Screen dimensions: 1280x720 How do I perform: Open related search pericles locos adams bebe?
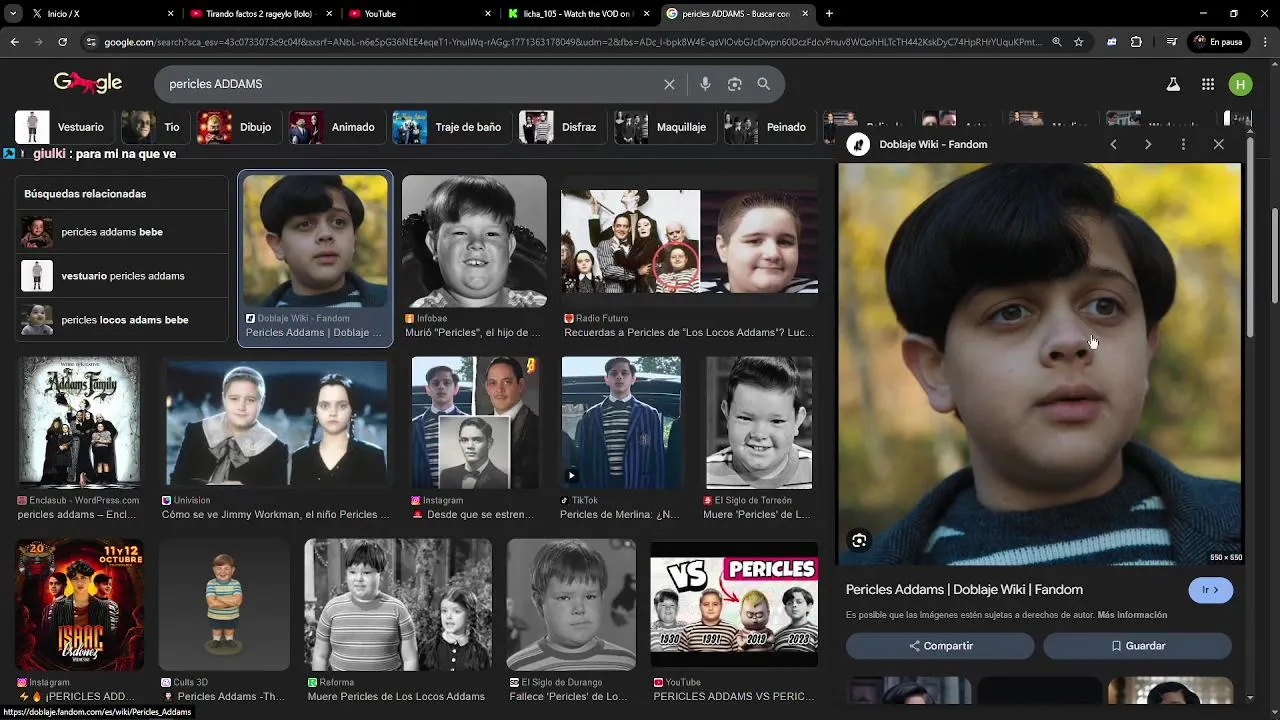[121, 320]
